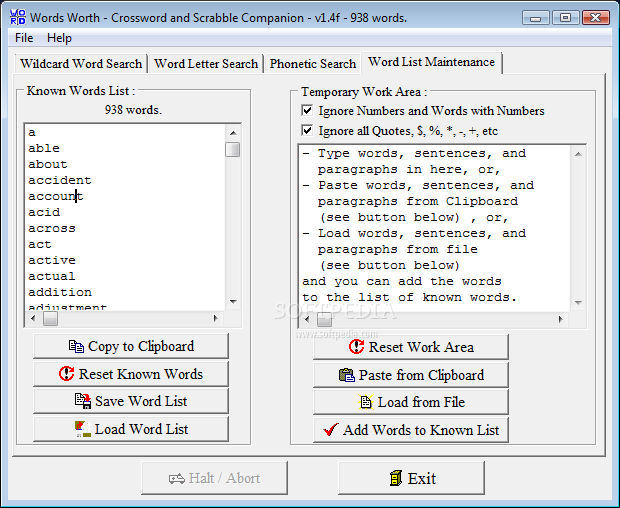The image size is (620, 508).
Task: Click the red Reset Work Area icon
Action: pos(356,347)
